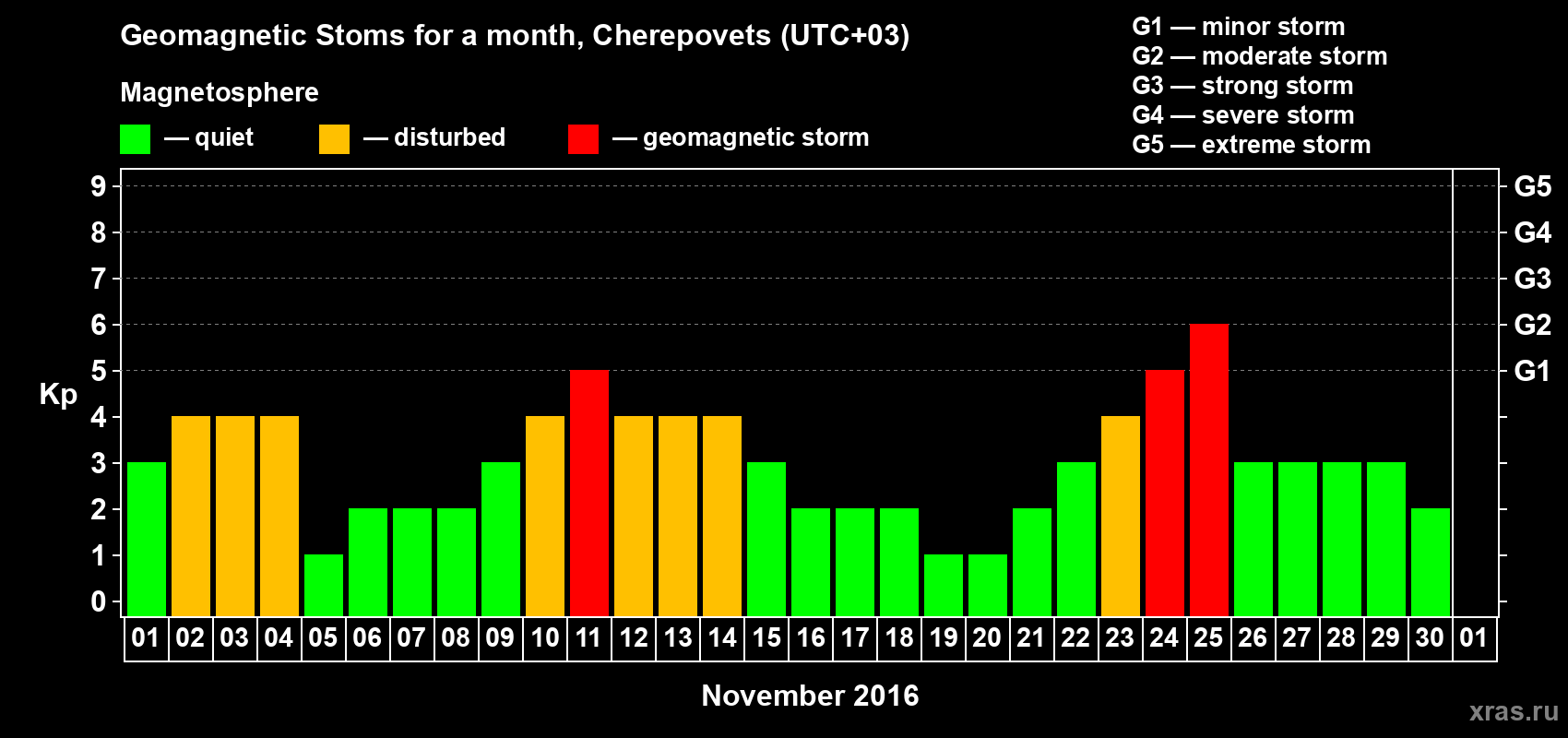
Task: Click date label 07 on the axis
Action: 411,638
